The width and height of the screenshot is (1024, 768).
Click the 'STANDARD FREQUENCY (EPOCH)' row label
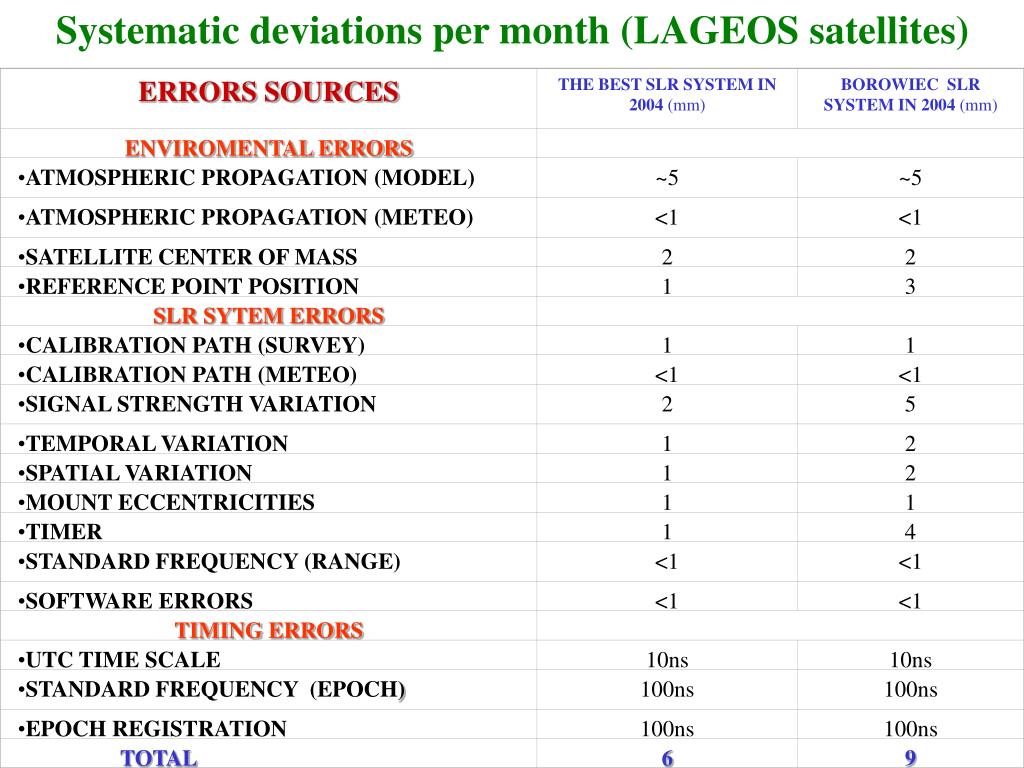click(212, 690)
